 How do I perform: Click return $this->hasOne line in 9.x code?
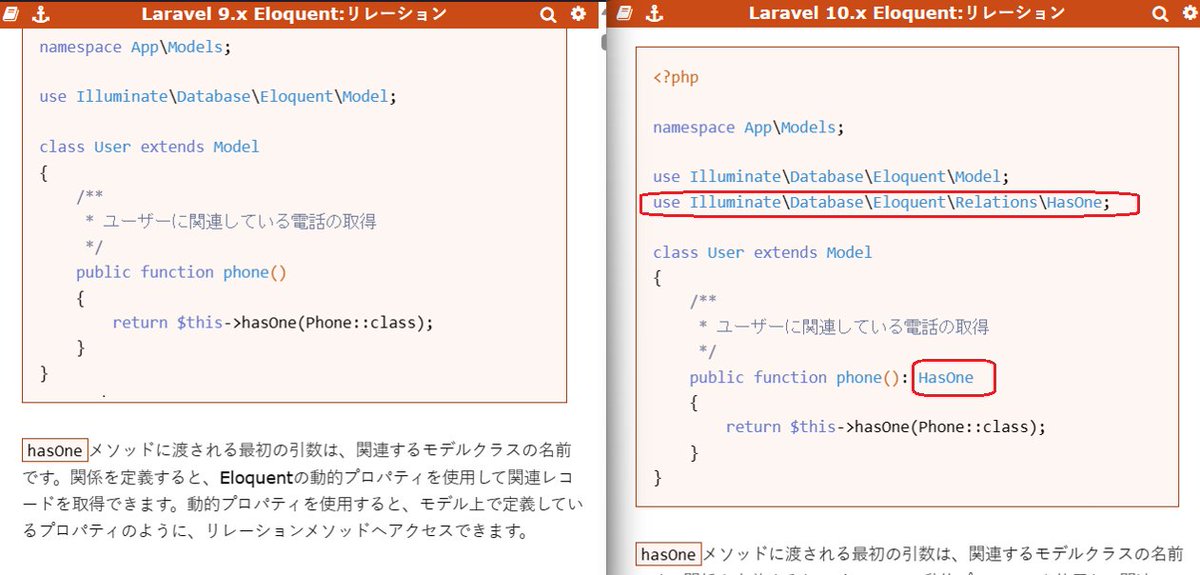274,323
